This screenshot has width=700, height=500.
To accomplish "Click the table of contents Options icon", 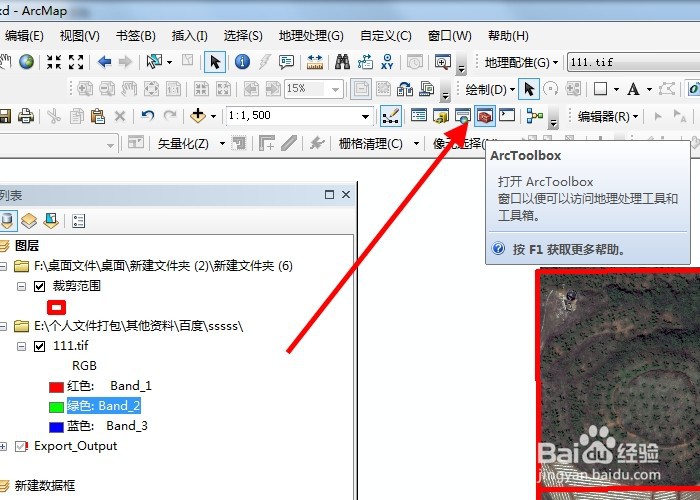I will point(79,221).
